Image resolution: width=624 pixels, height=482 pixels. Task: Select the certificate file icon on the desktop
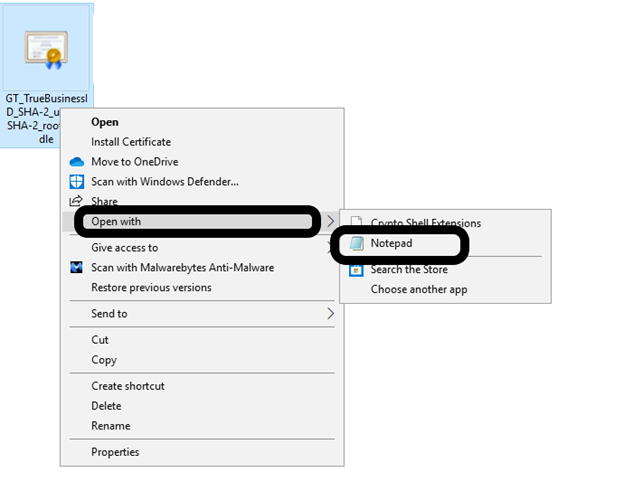pyautogui.click(x=46, y=50)
